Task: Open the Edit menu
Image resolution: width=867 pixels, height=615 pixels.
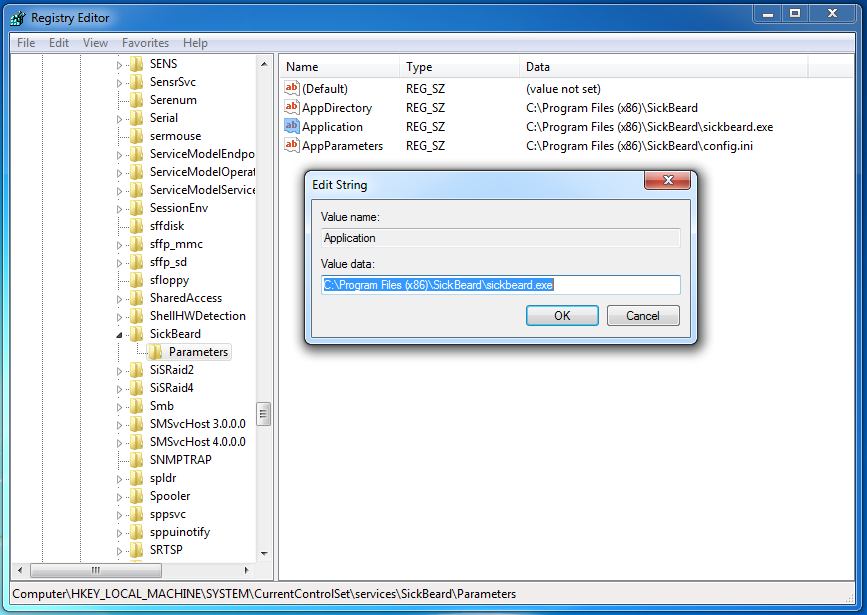Action: pyautogui.click(x=59, y=43)
